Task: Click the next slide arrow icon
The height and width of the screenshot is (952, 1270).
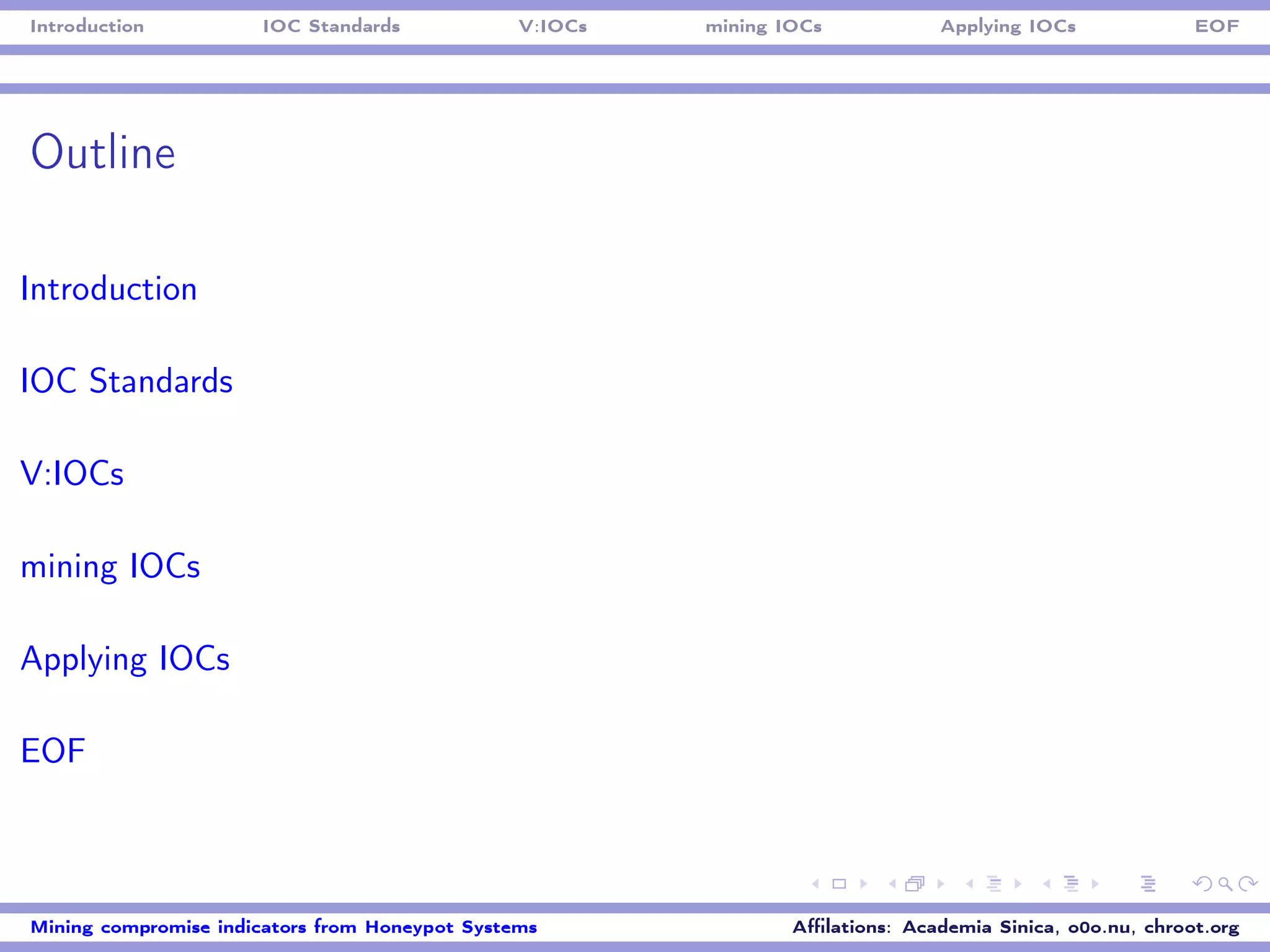Action: point(864,884)
